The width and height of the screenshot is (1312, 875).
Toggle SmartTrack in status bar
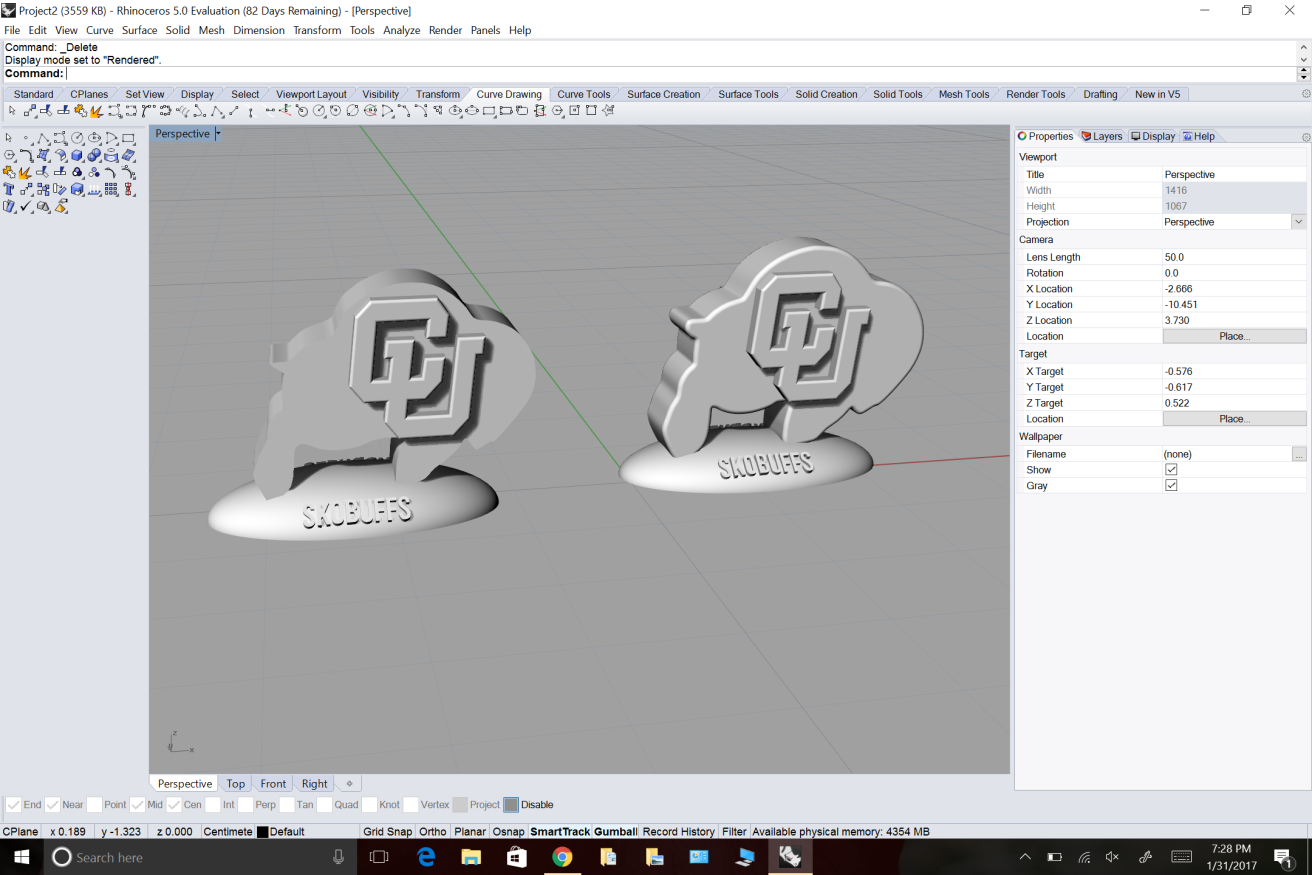coord(560,832)
